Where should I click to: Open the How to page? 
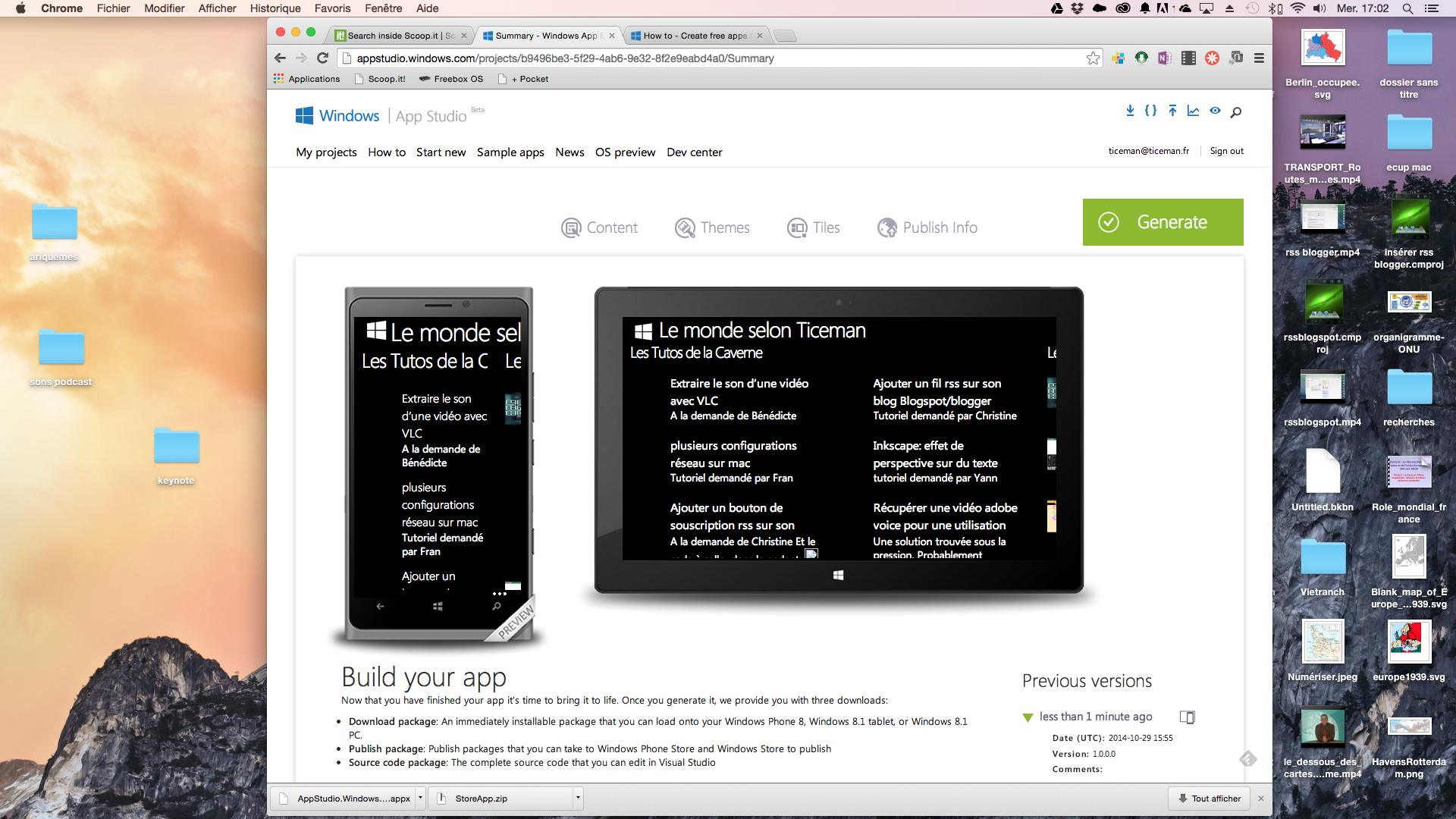[387, 152]
